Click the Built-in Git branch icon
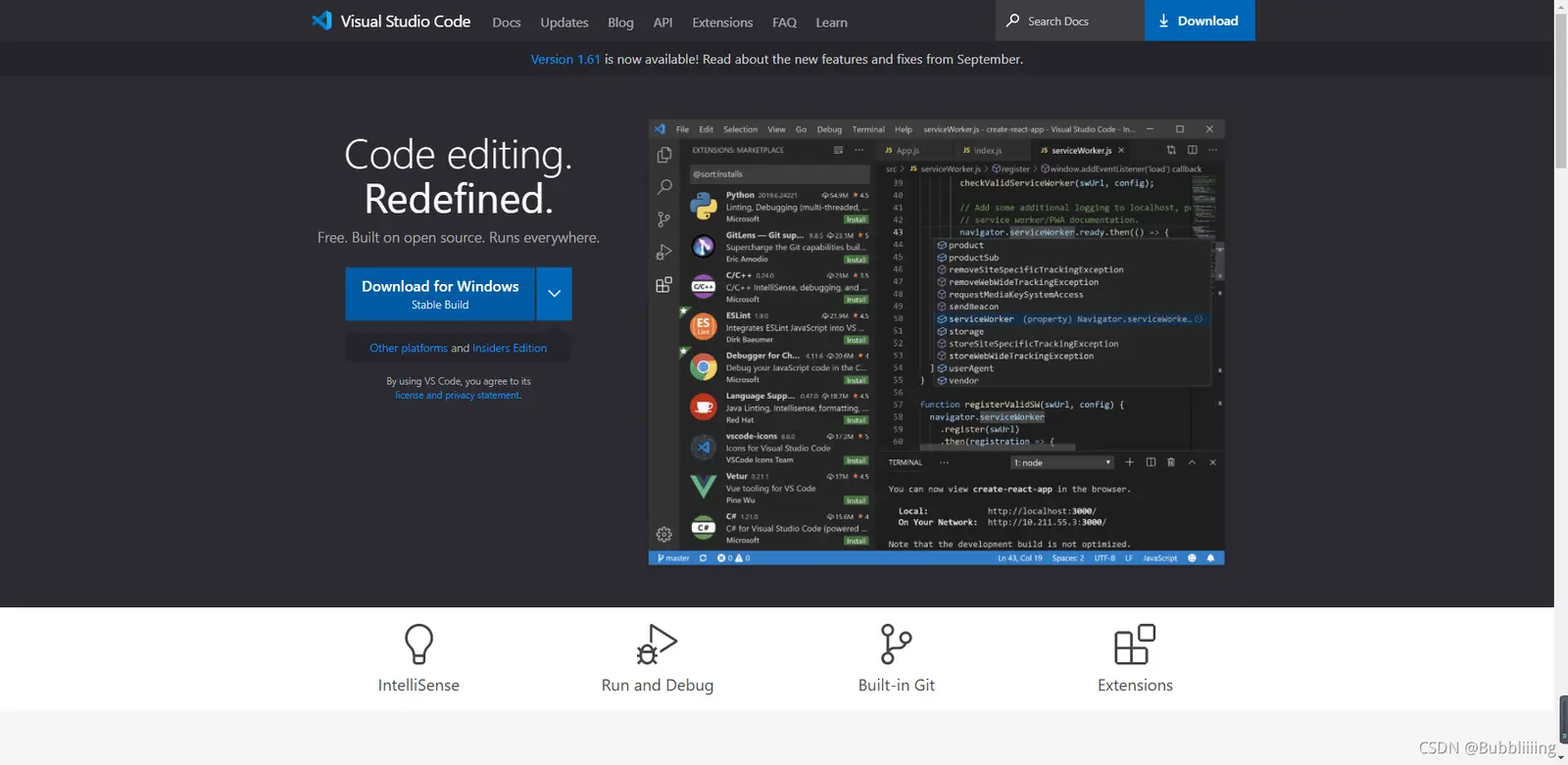 point(896,645)
